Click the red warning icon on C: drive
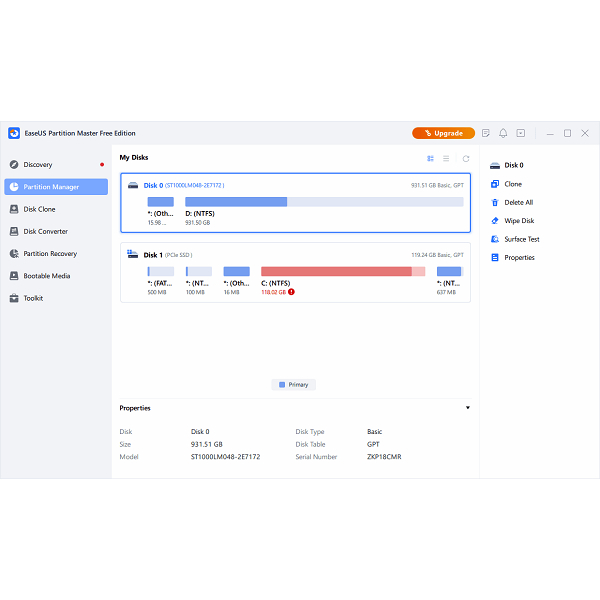This screenshot has height=600, width=600. (292, 292)
